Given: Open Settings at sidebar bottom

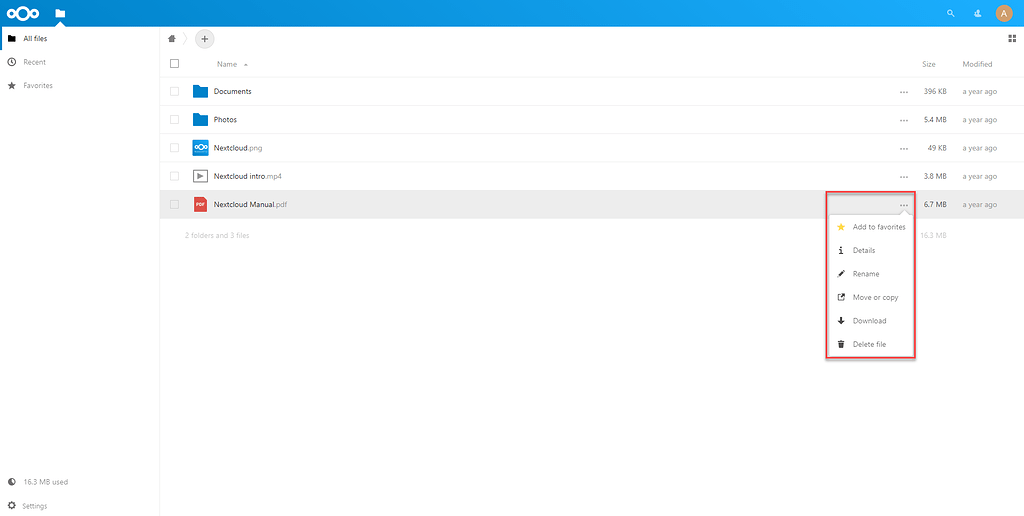Looking at the screenshot, I should pos(80,506).
